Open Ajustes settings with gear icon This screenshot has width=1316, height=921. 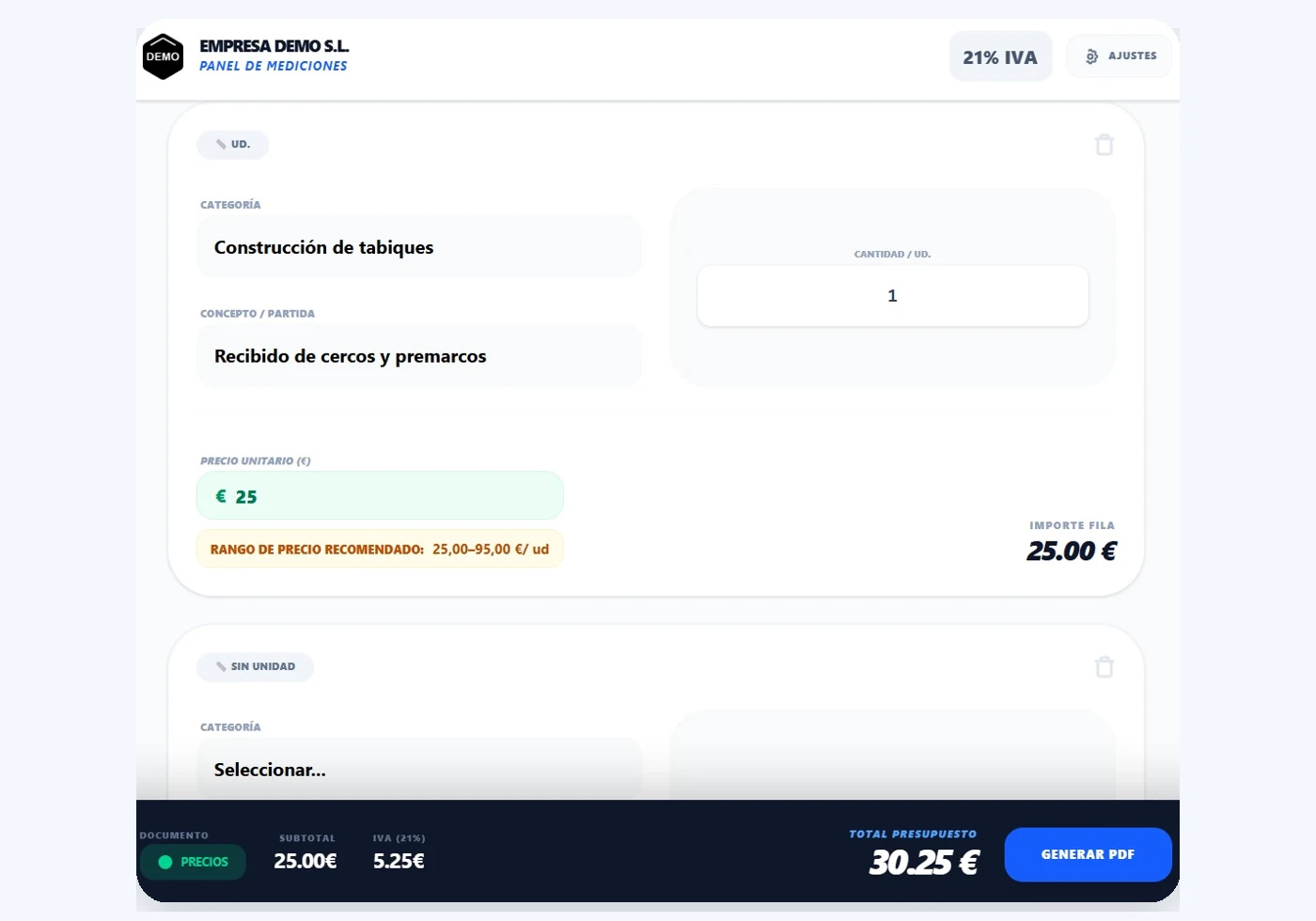1119,56
